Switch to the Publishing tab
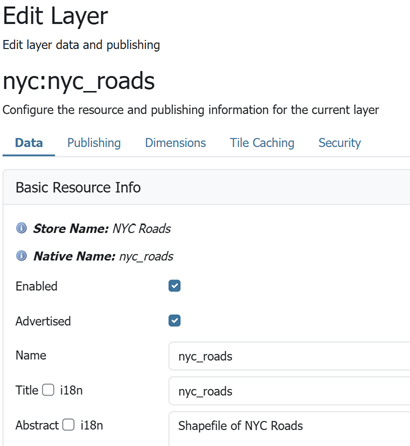Screen dimensions: 410x446 coord(94,143)
